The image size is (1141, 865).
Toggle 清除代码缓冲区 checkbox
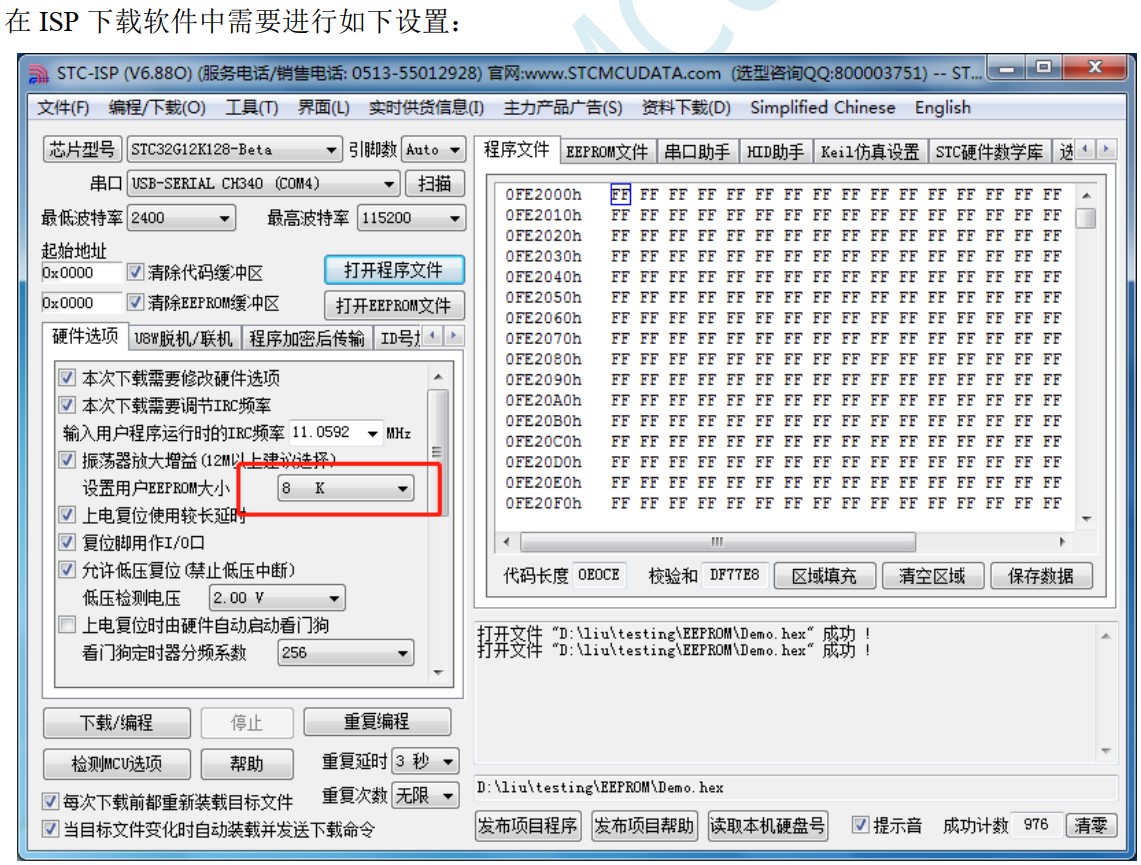click(x=135, y=272)
